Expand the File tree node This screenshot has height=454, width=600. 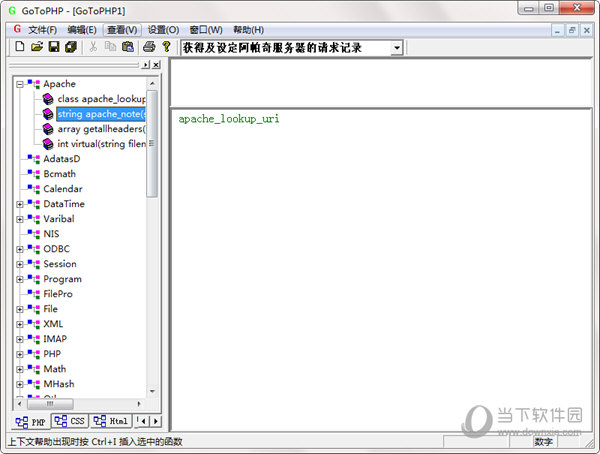20,309
